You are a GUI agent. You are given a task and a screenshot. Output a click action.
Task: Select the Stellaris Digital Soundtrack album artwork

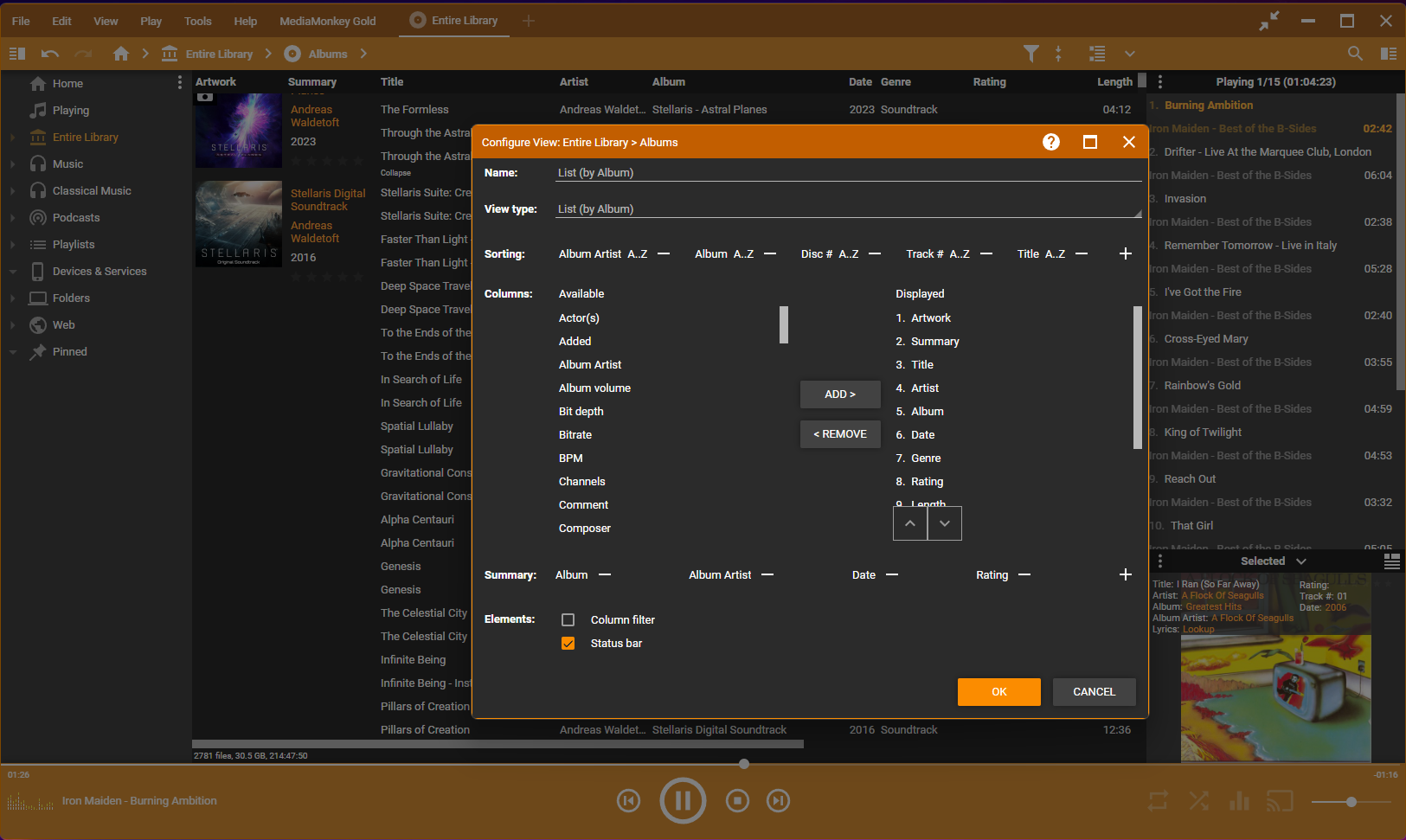(239, 224)
